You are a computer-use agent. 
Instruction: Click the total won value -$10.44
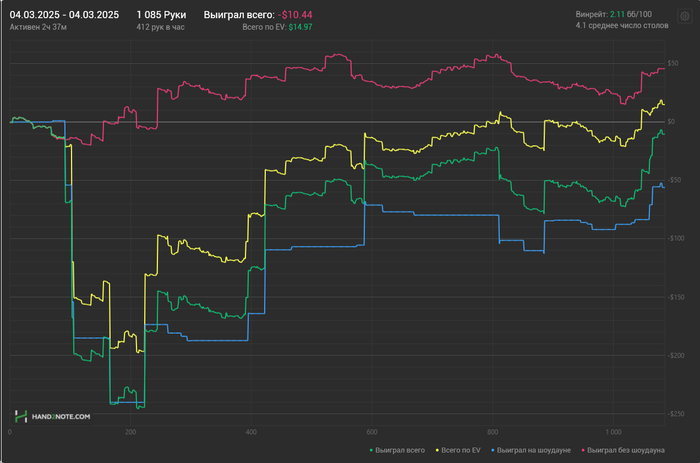click(x=295, y=15)
